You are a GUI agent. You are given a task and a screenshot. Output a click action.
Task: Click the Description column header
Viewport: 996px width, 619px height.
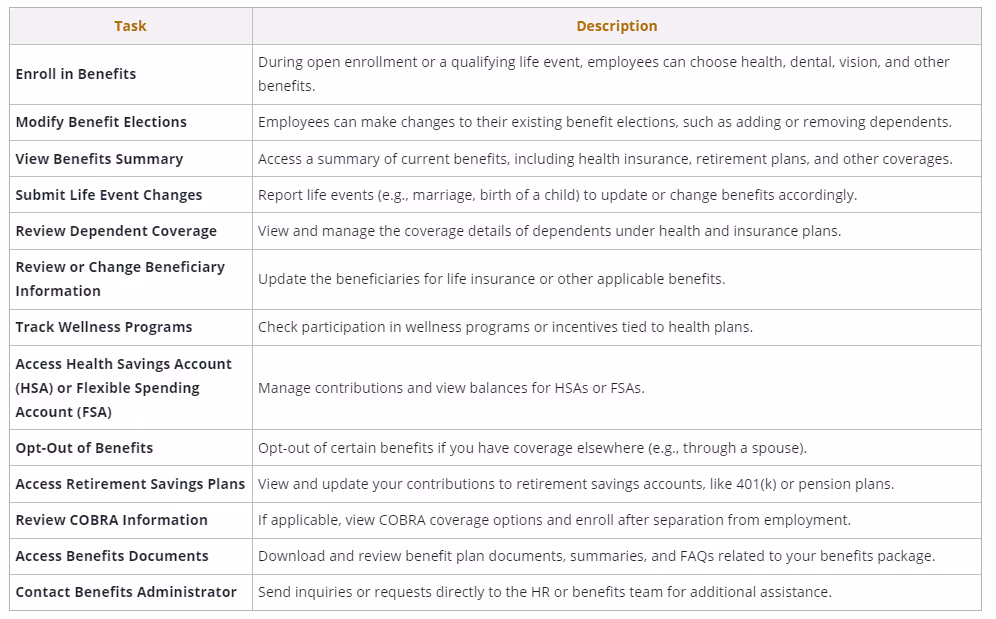pyautogui.click(x=616, y=26)
